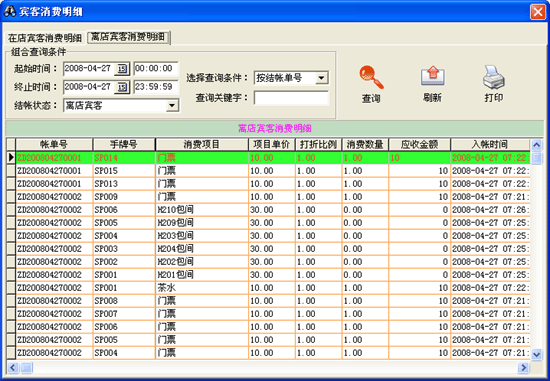
Task: Click the 打印 printer icon
Action: click(x=494, y=77)
